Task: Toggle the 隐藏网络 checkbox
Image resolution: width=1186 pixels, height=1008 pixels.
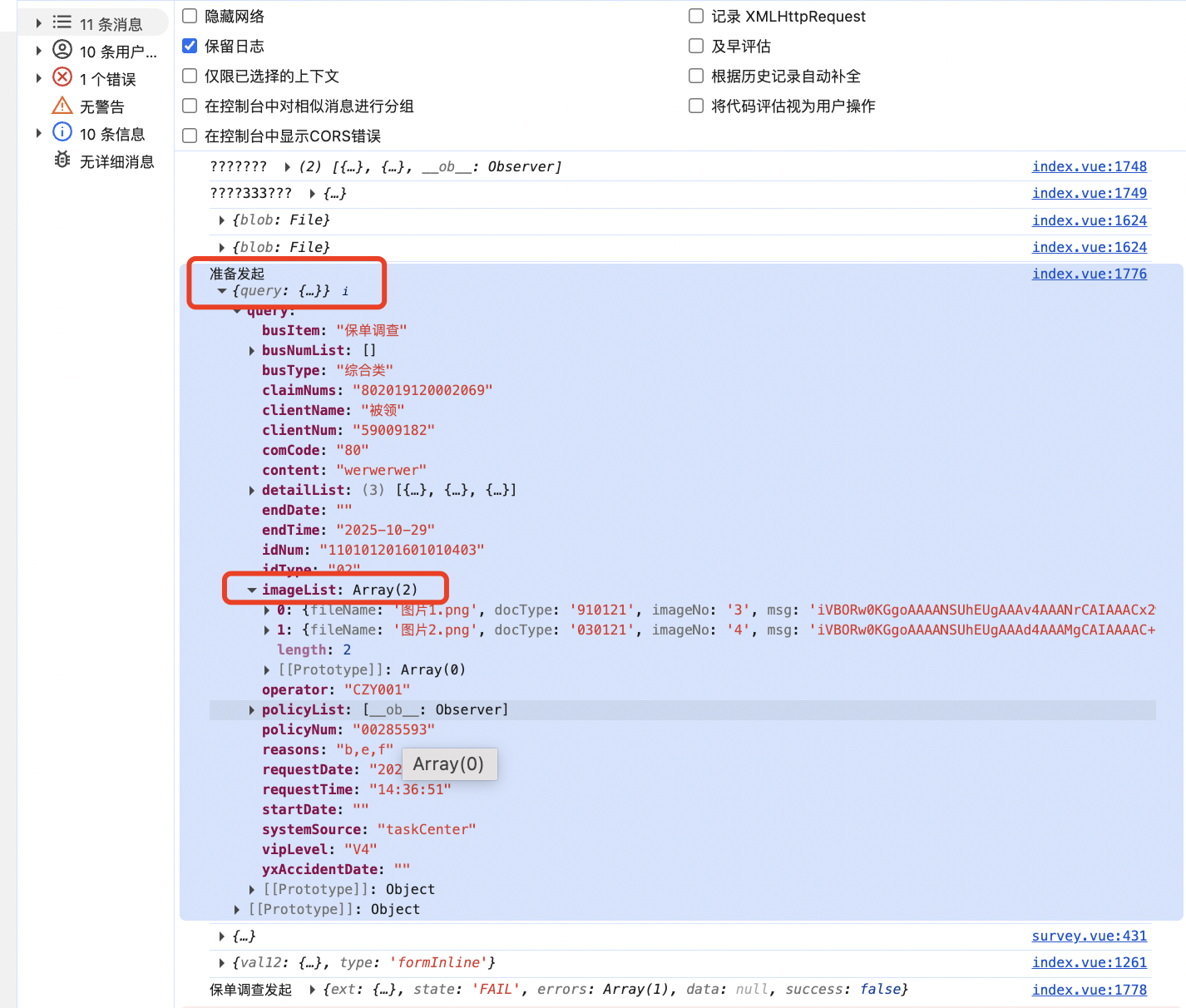Action: point(190,16)
